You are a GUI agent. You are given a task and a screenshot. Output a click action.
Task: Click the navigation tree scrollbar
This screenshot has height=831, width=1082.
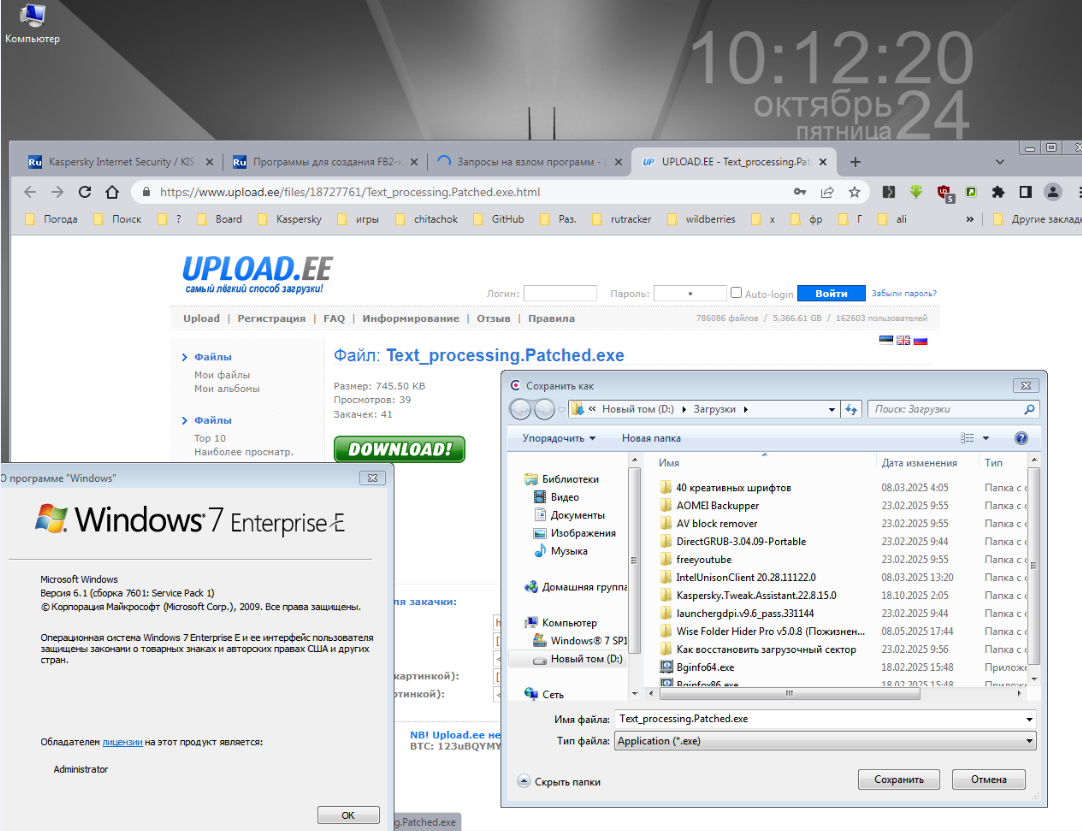634,560
